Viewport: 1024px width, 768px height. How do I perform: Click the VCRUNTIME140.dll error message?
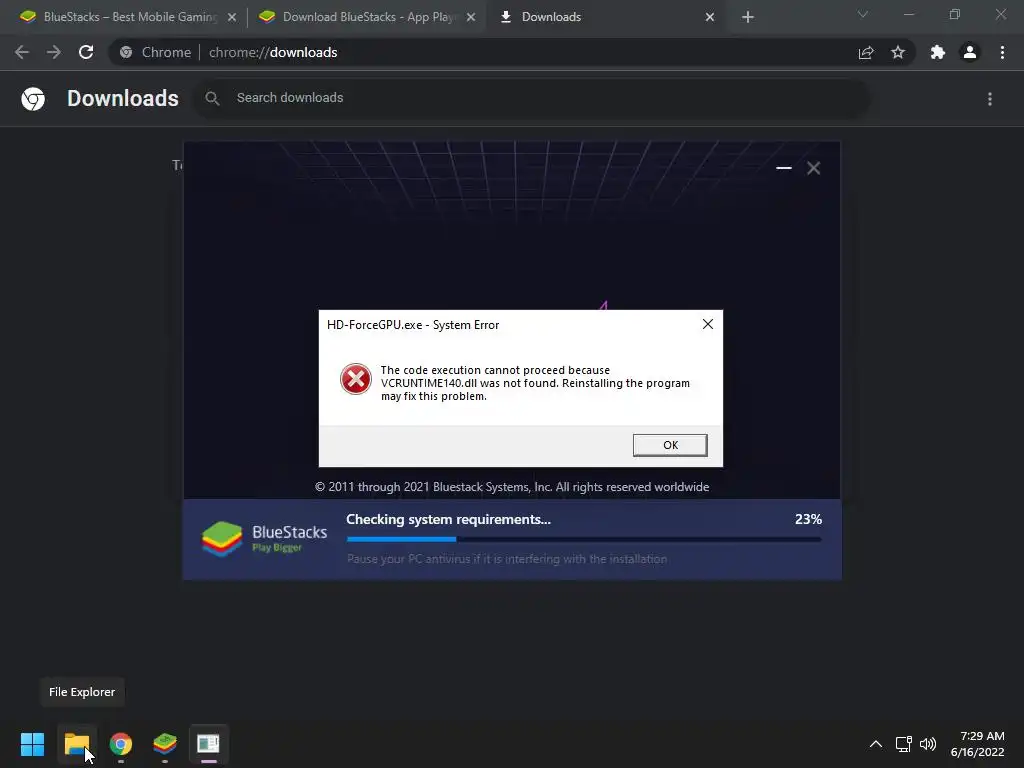point(535,383)
